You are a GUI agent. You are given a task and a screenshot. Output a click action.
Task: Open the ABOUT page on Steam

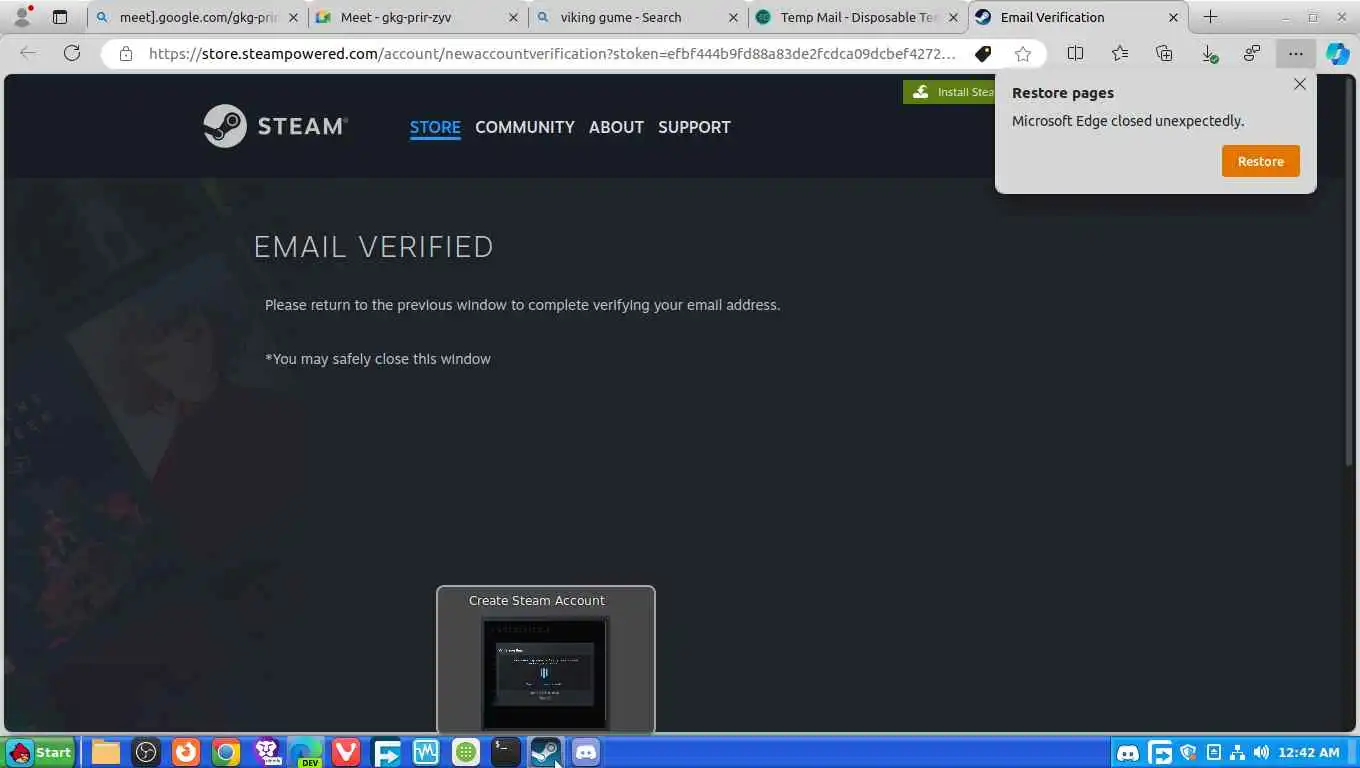[x=616, y=127]
